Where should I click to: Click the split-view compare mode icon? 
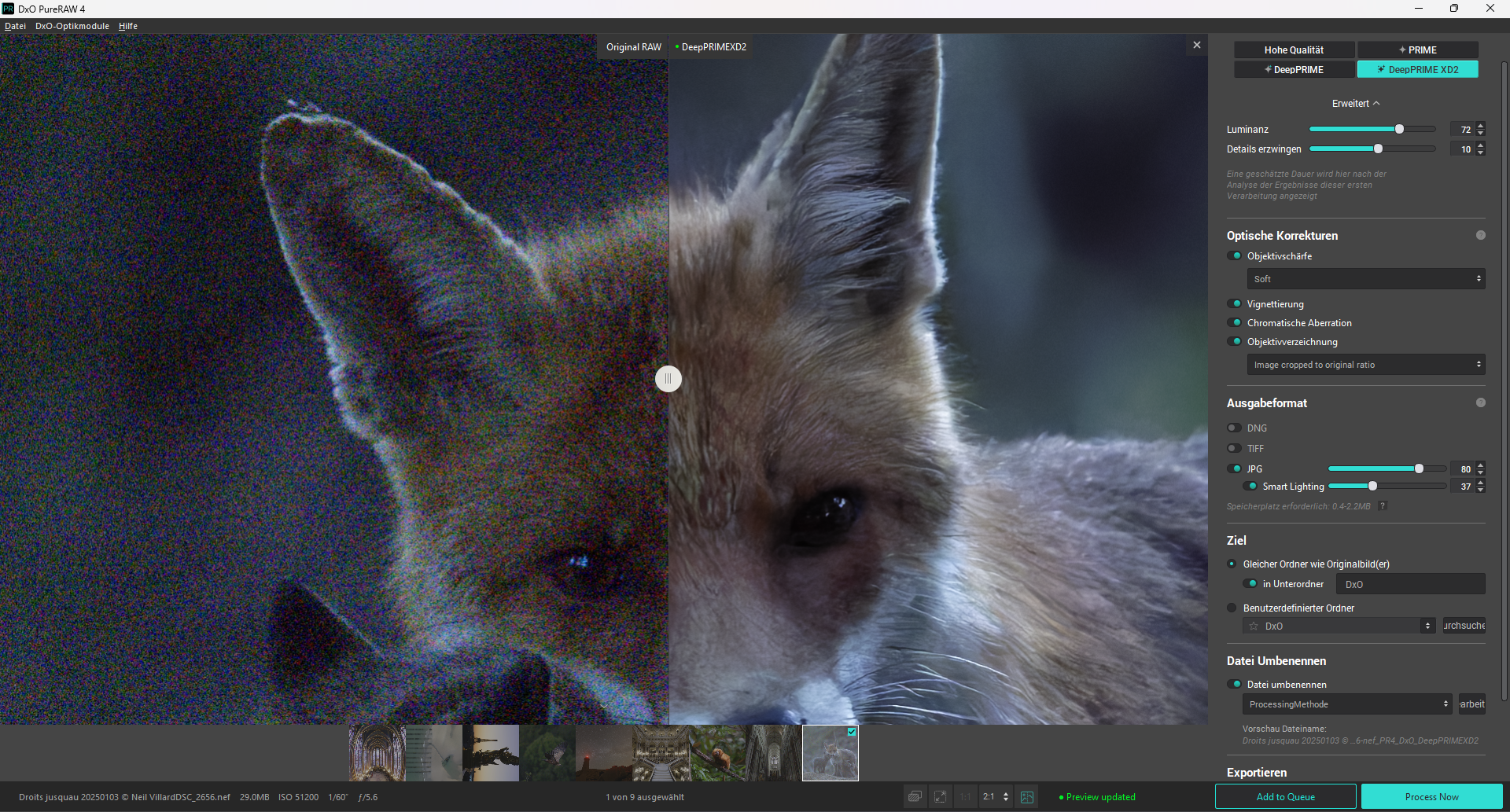coord(1027,797)
